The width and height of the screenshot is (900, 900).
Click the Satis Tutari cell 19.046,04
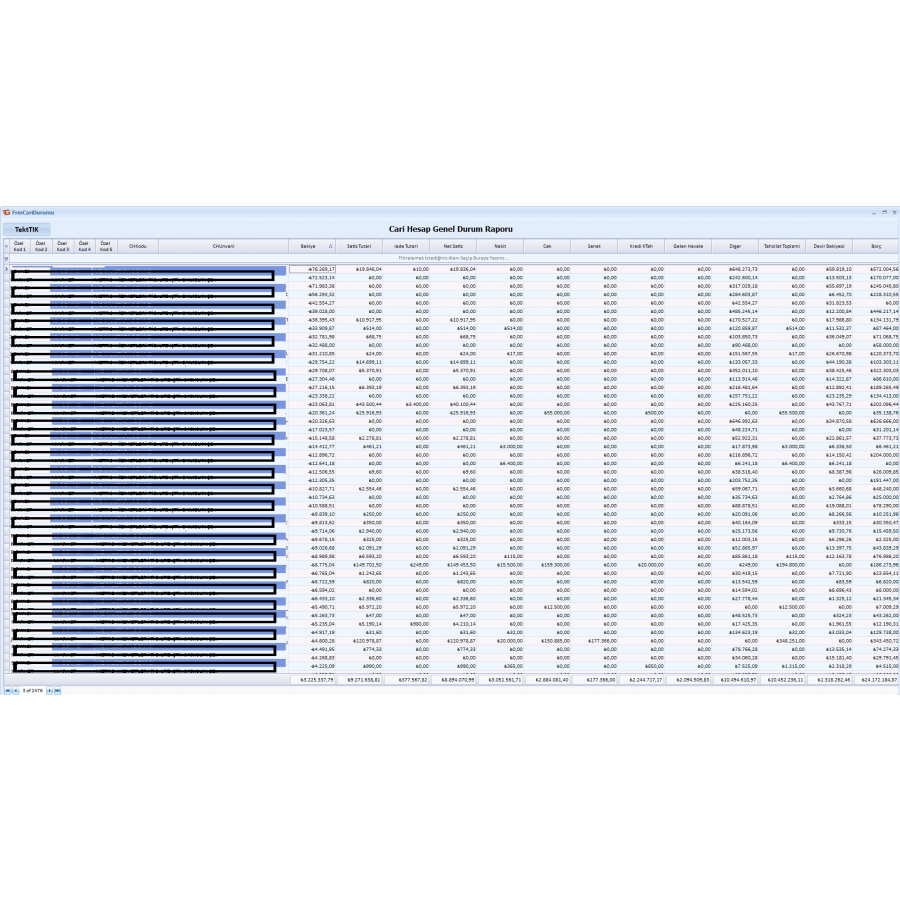click(359, 269)
